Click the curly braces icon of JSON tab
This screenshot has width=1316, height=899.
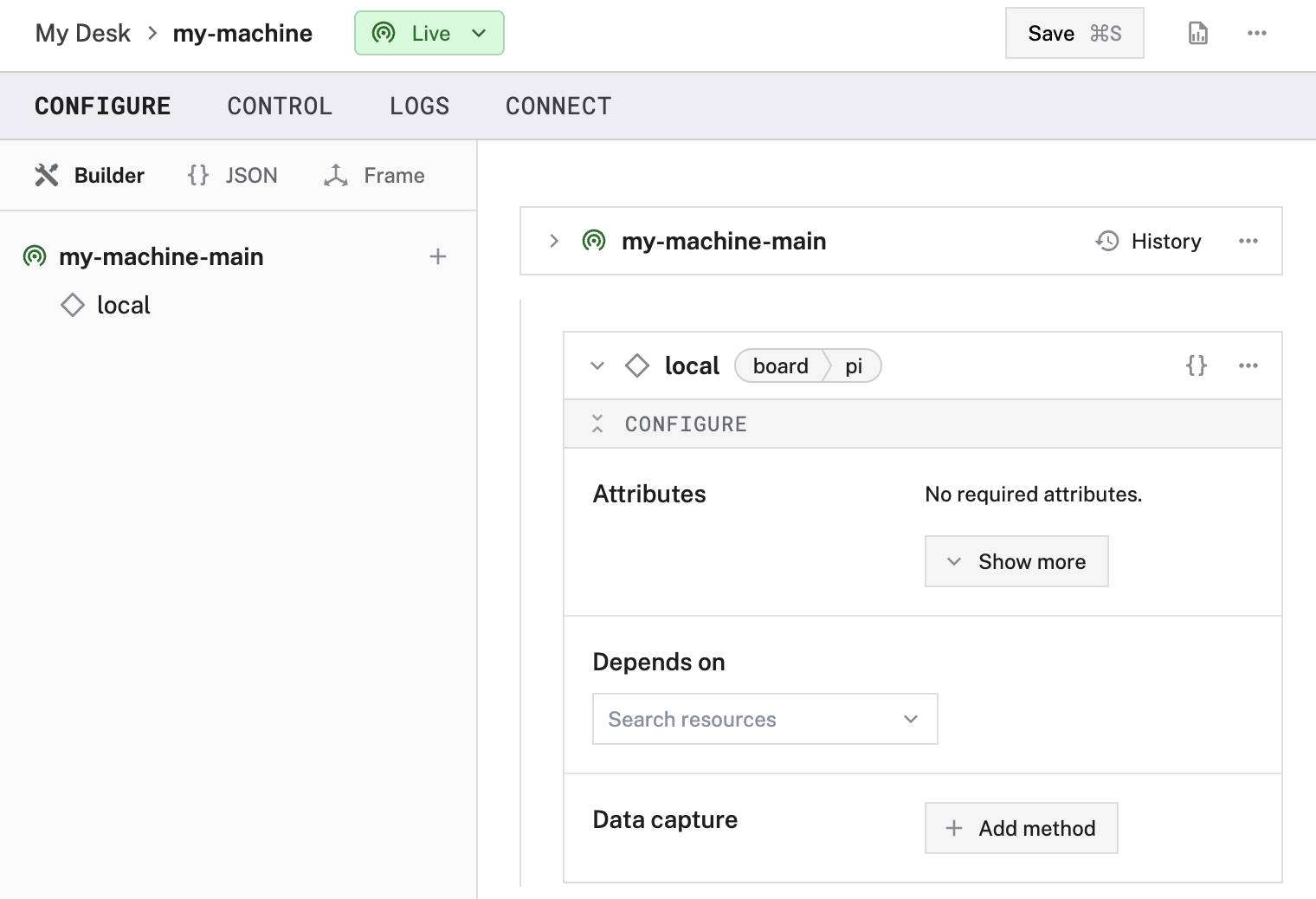point(198,175)
